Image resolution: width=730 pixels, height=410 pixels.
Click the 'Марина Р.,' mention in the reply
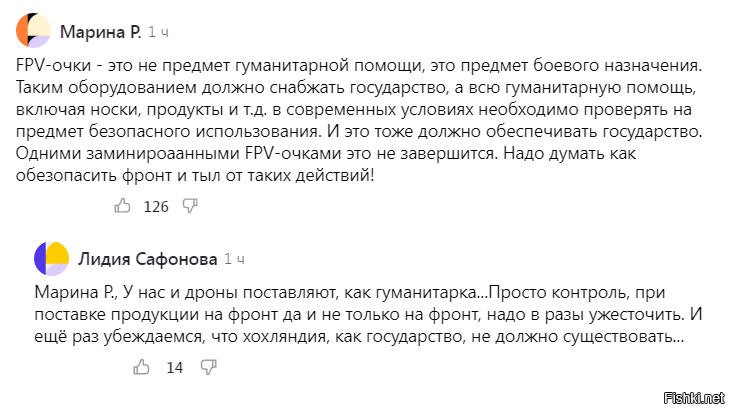[77, 293]
